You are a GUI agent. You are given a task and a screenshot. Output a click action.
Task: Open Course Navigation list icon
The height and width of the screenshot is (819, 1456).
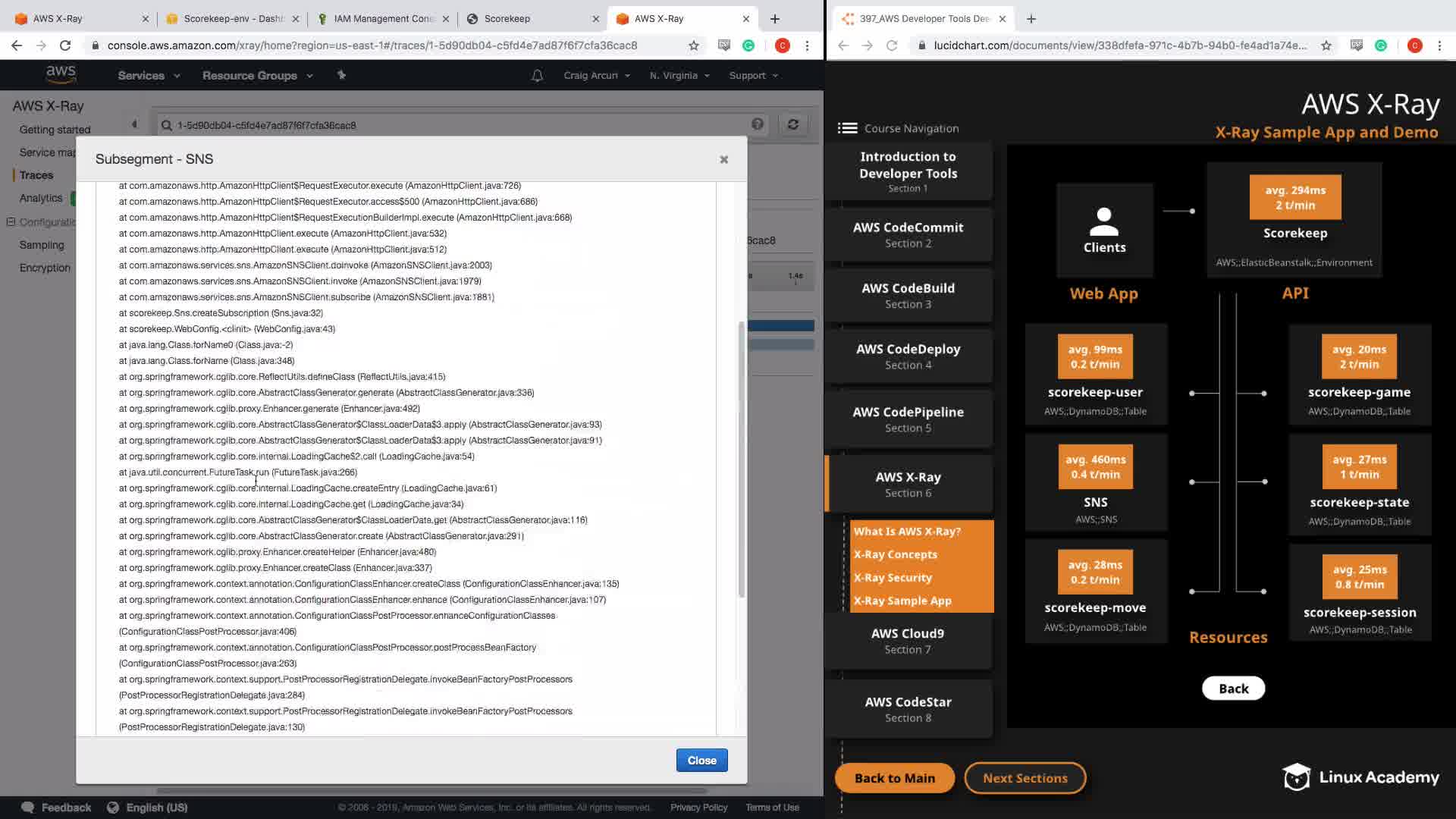pos(847,128)
